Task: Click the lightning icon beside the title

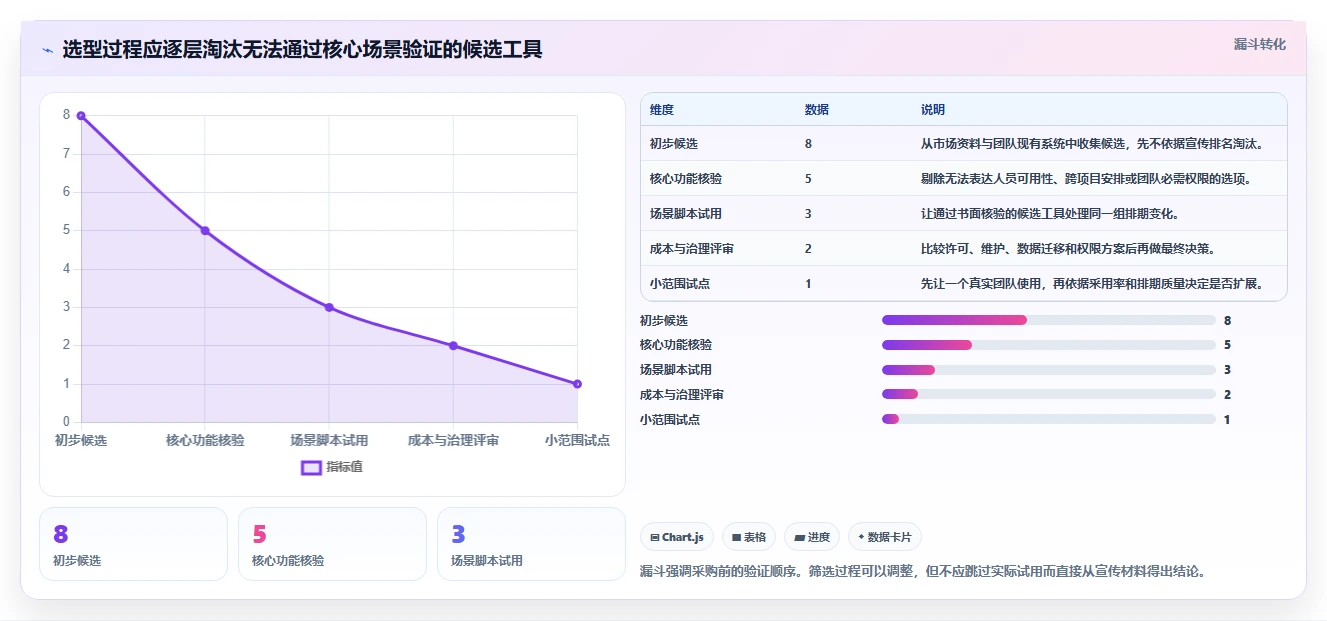Action: click(47, 50)
